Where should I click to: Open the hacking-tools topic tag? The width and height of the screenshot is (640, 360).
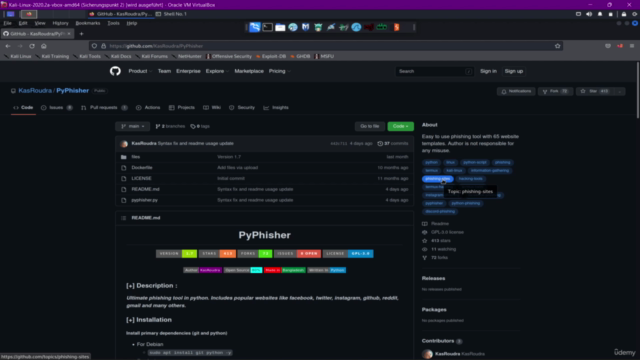pyautogui.click(x=470, y=179)
